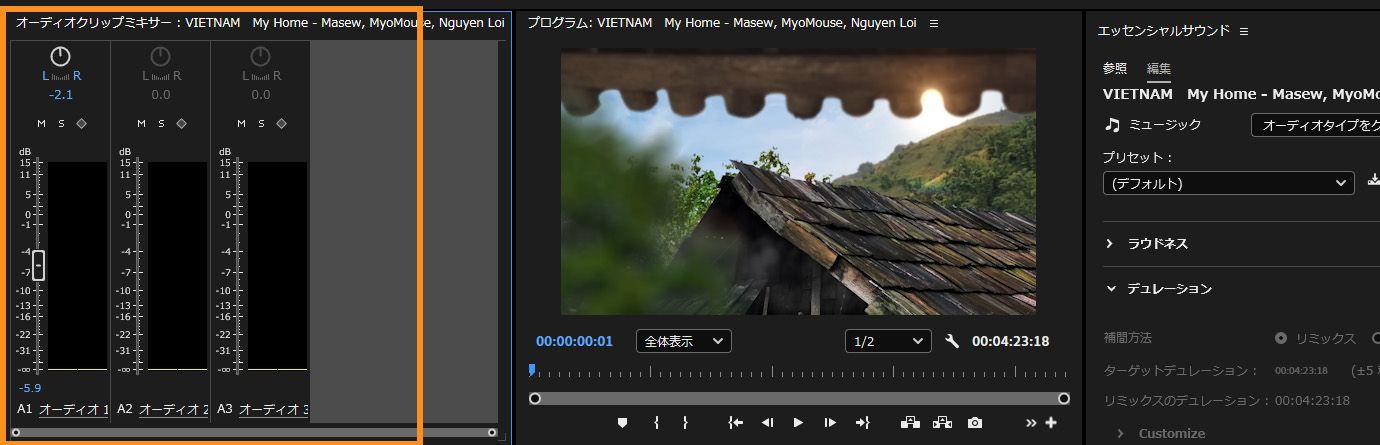The image size is (1380, 445).
Task: Click track name オーディオ 3
Action: click(x=274, y=410)
